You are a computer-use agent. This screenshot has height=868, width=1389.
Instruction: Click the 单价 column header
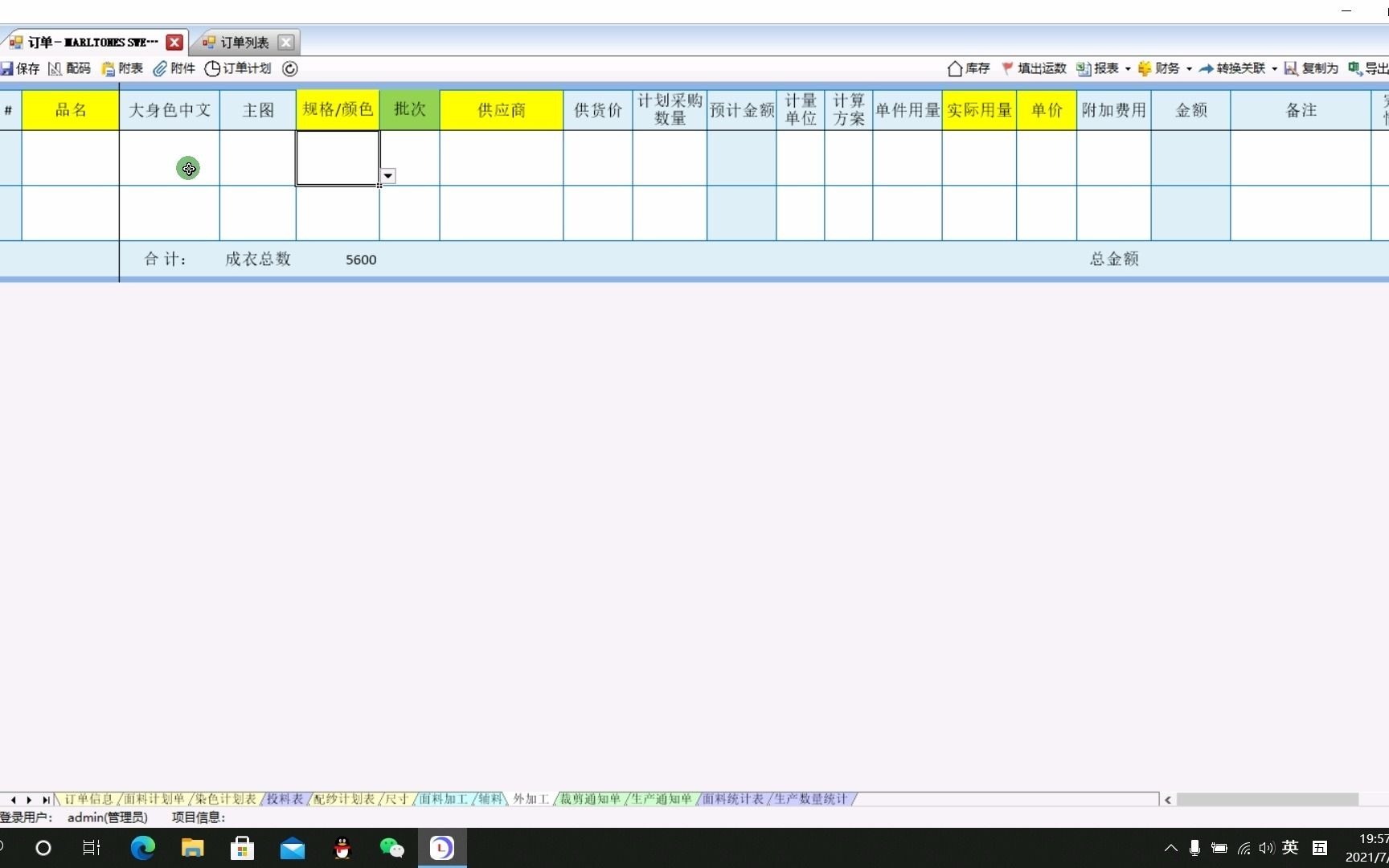coord(1047,110)
